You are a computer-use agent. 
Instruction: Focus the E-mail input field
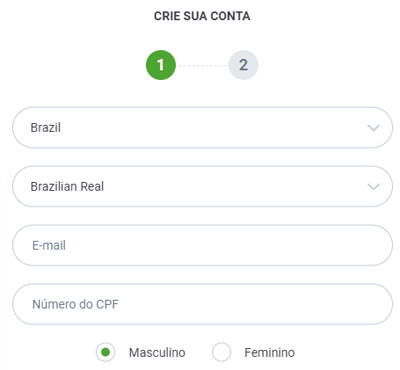tap(203, 245)
